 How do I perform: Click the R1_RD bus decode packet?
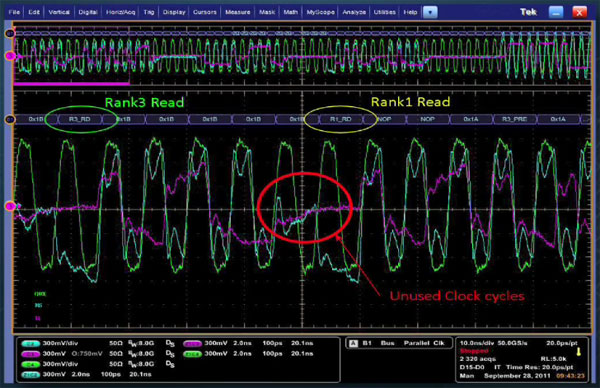[341, 119]
